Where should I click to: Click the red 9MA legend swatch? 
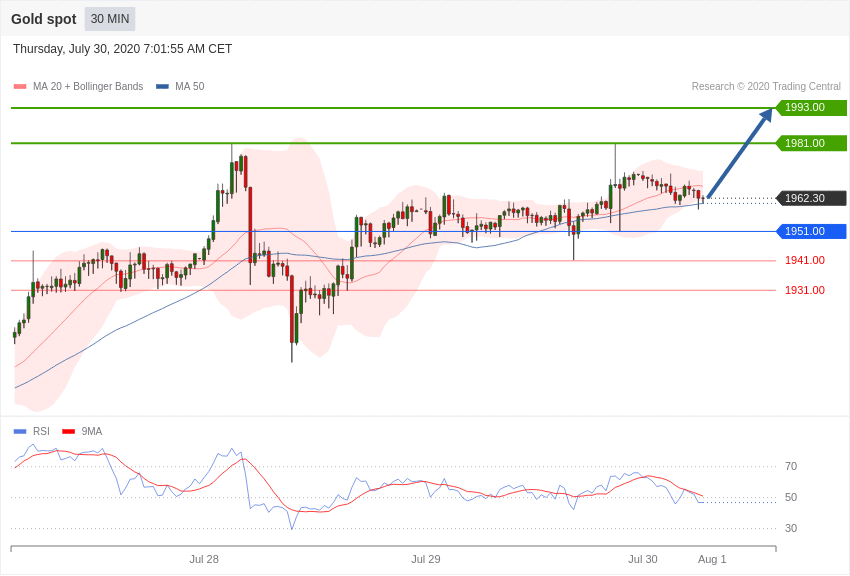[68, 431]
